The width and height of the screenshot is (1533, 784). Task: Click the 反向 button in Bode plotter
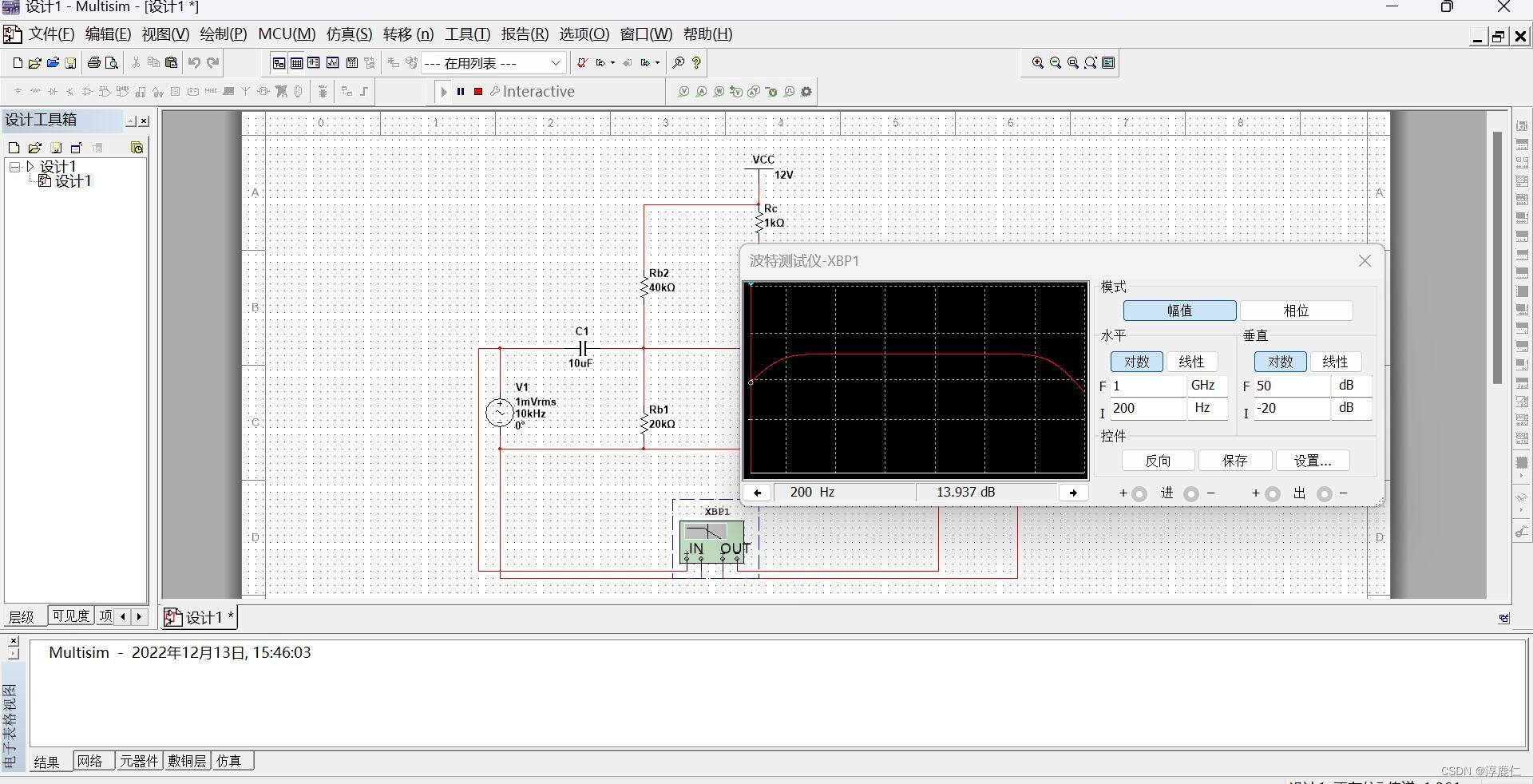[1159, 461]
